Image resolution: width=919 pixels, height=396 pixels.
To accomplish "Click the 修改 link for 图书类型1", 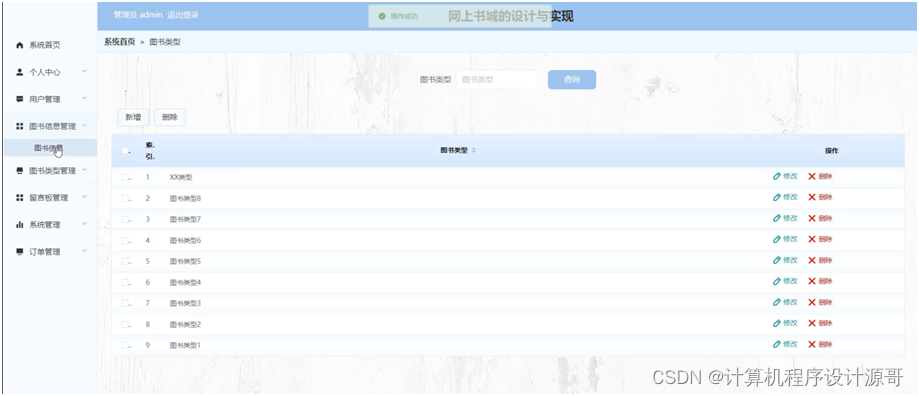I will point(791,344).
